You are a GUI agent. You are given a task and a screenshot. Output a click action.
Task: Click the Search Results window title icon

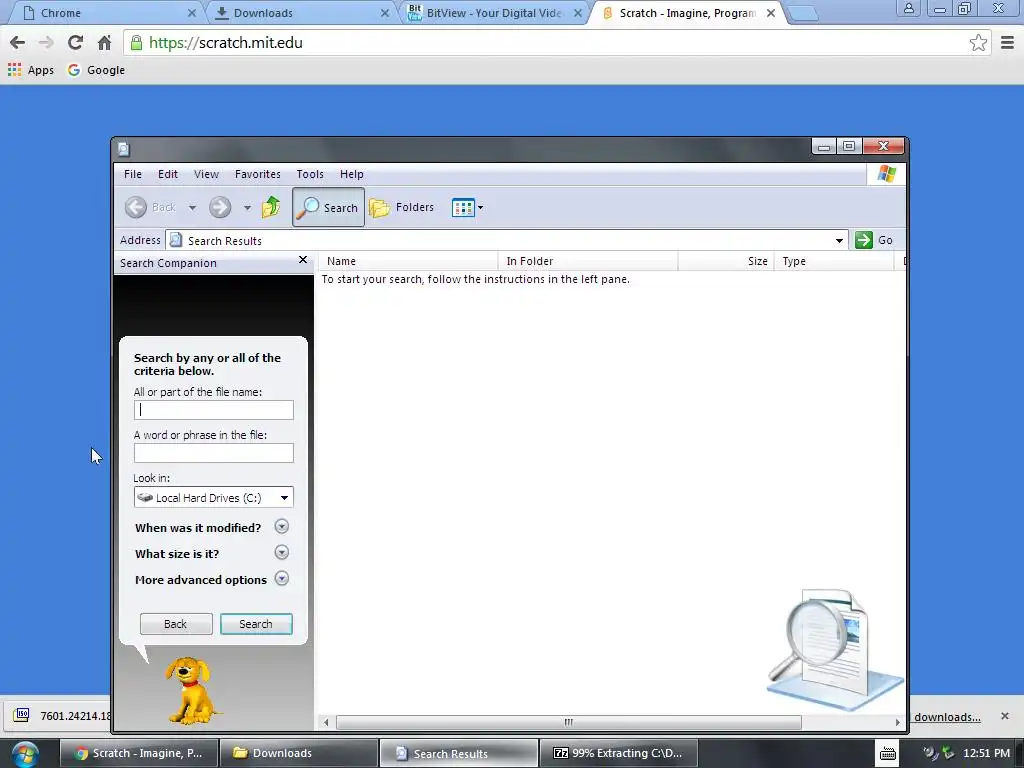click(123, 149)
